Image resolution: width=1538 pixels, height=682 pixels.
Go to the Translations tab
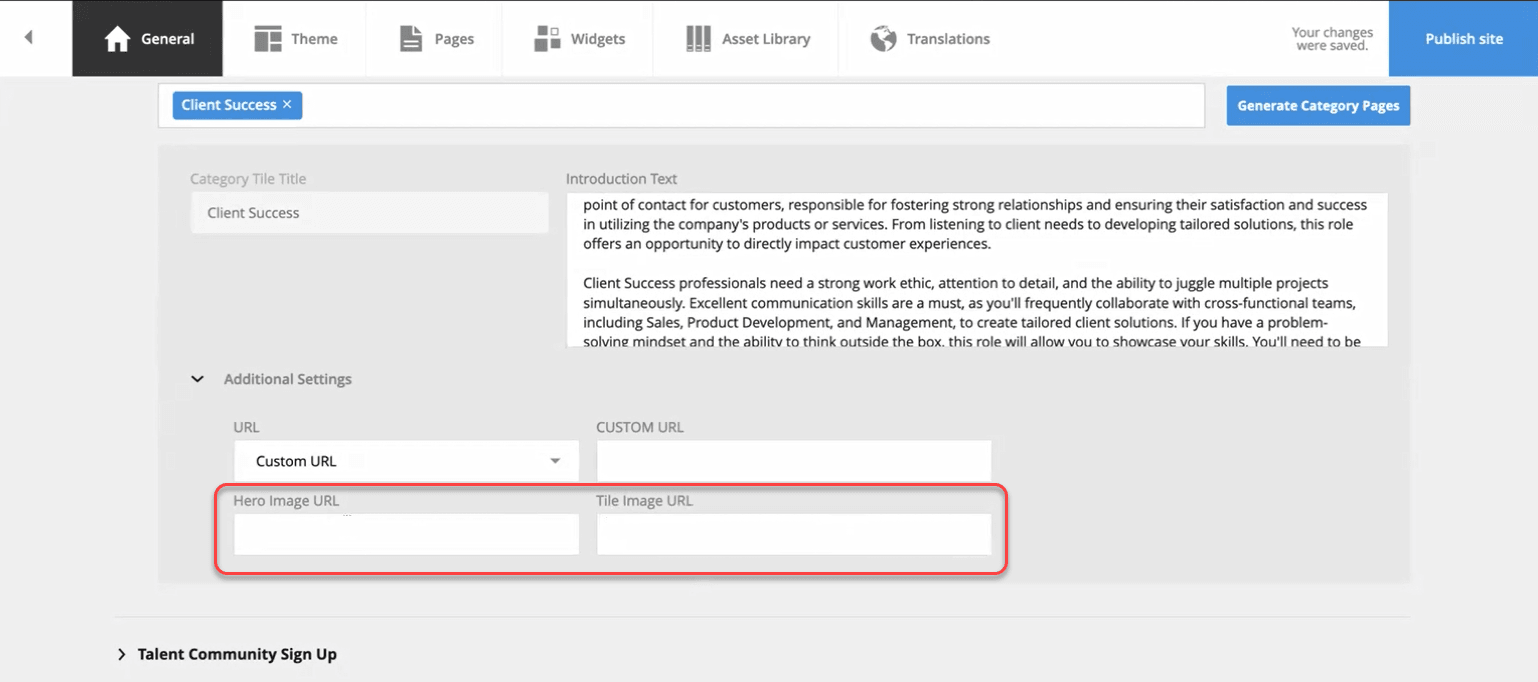click(x=929, y=39)
